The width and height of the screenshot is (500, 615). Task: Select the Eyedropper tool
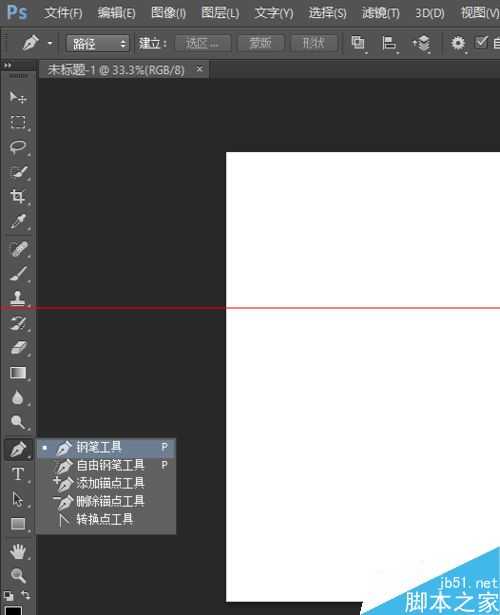point(18,221)
